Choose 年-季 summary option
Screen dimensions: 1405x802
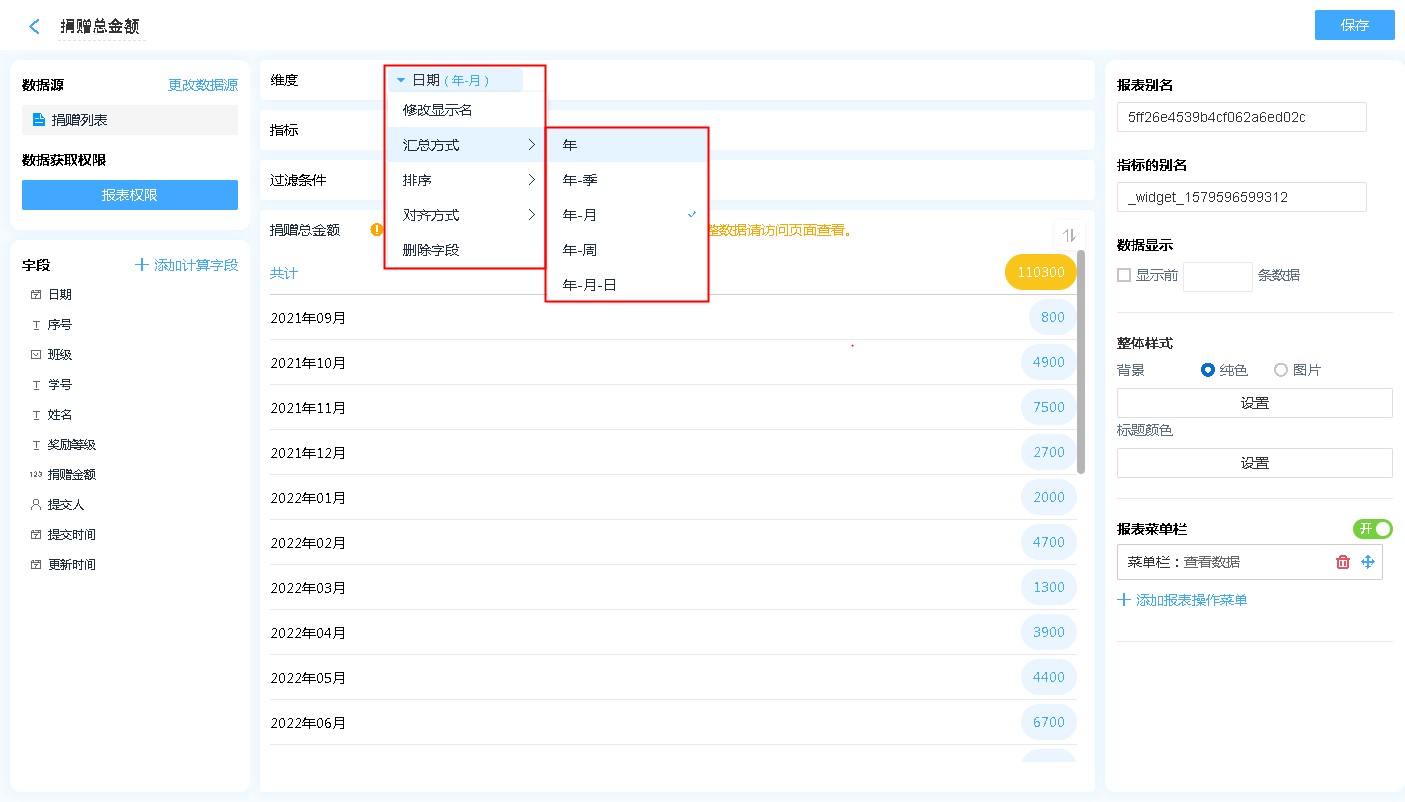(580, 180)
